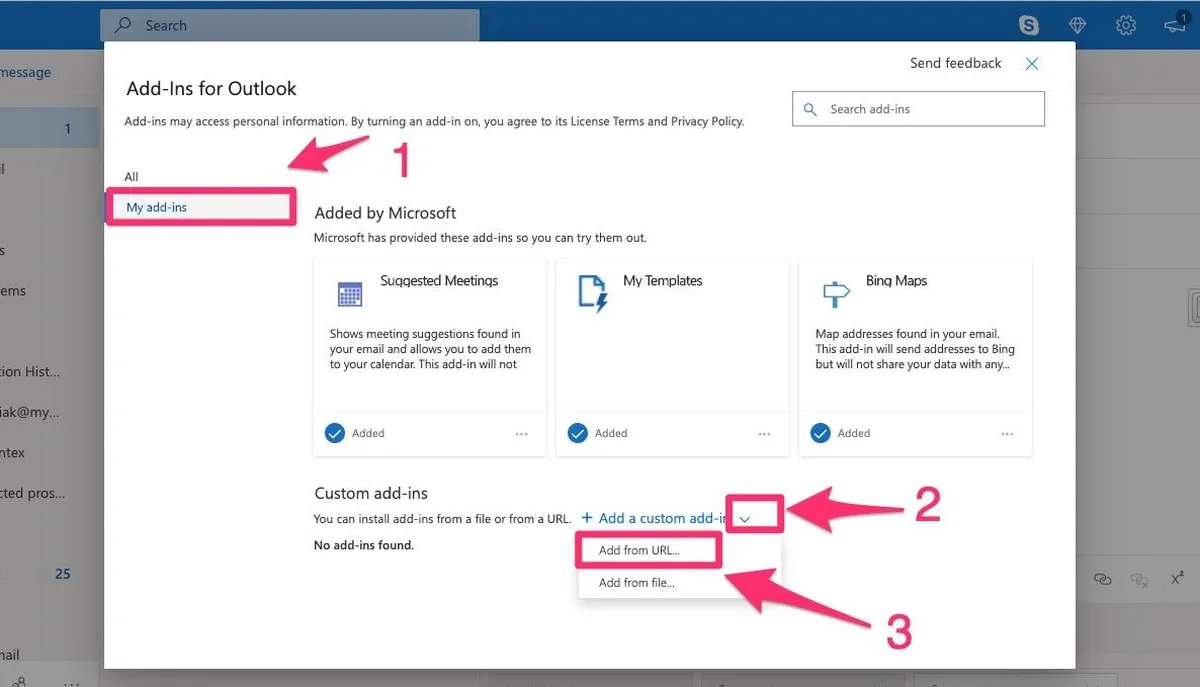Click the remove link icon in toolbar
1200x687 pixels.
(1139, 579)
